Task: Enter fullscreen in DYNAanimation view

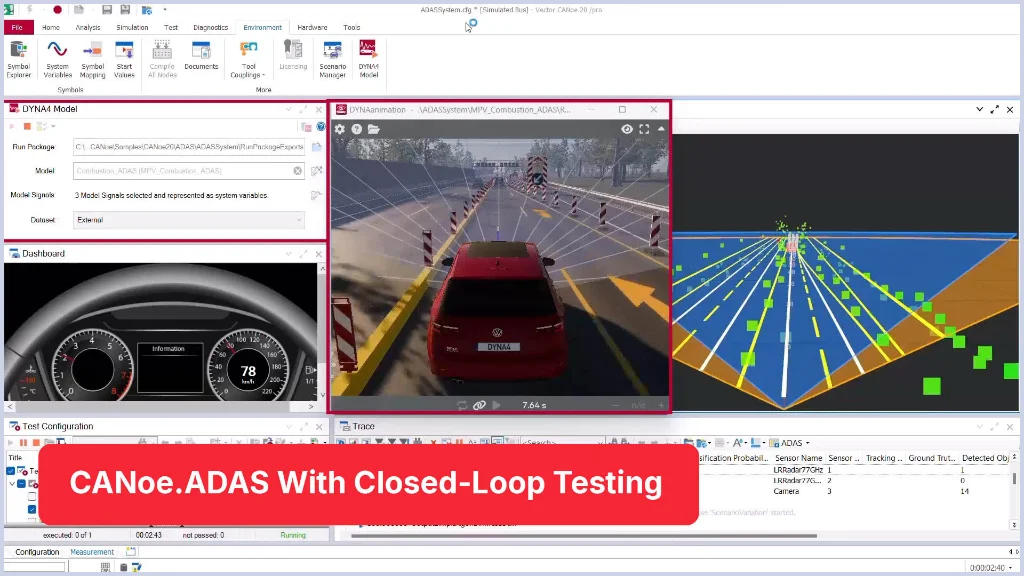Action: pos(644,129)
